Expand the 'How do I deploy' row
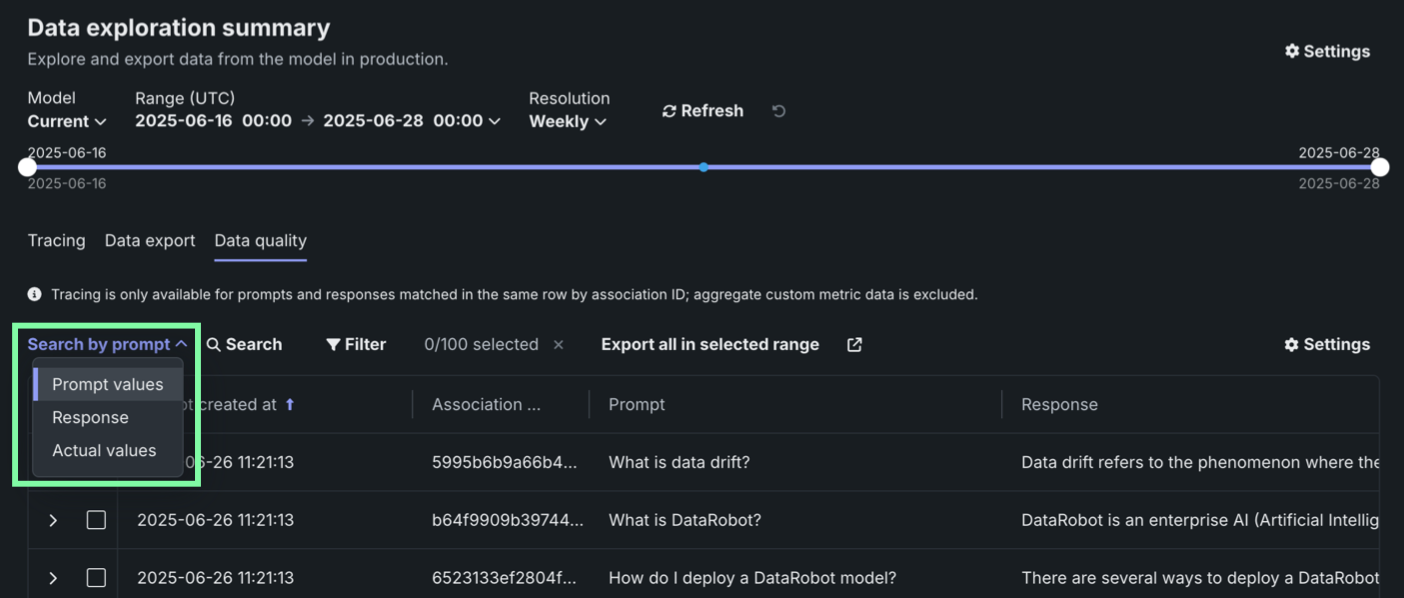The height and width of the screenshot is (598, 1404). tap(53, 578)
